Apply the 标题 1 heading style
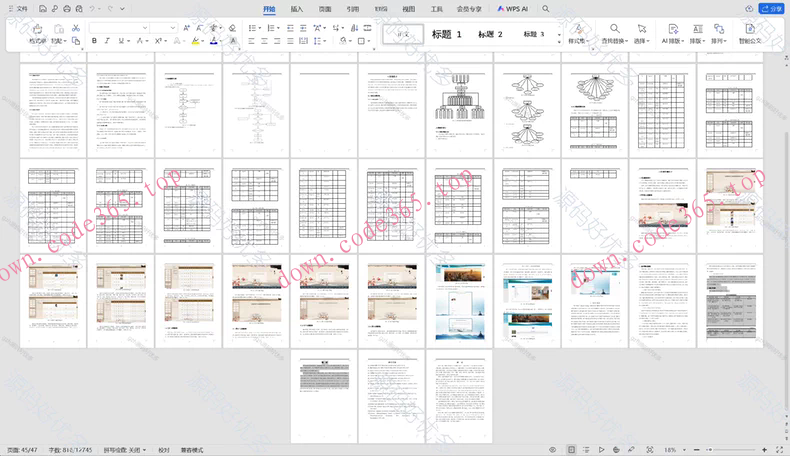 coord(446,34)
